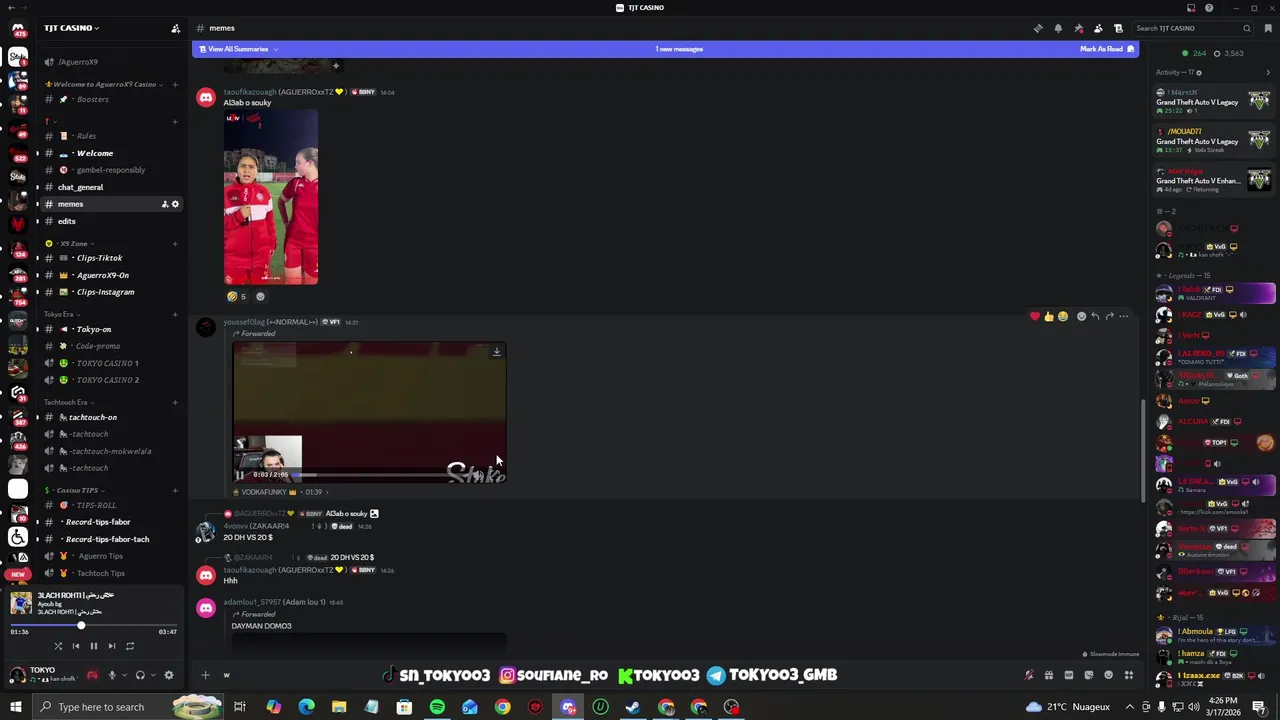Click plus attach button in message box
Viewport: 1280px width, 720px height.
tap(205, 675)
